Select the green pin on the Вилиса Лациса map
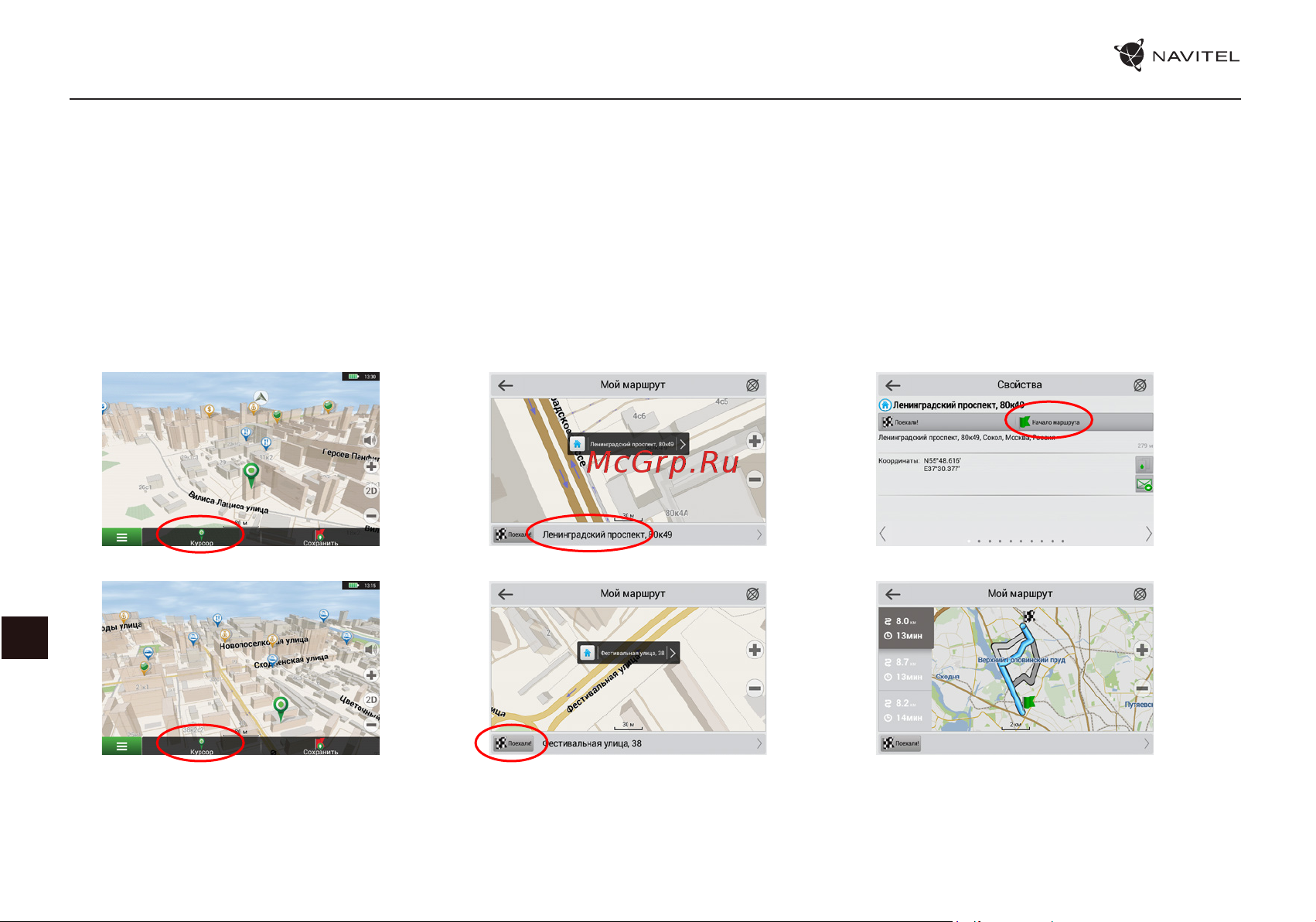This screenshot has width=1316, height=922. coord(251,474)
